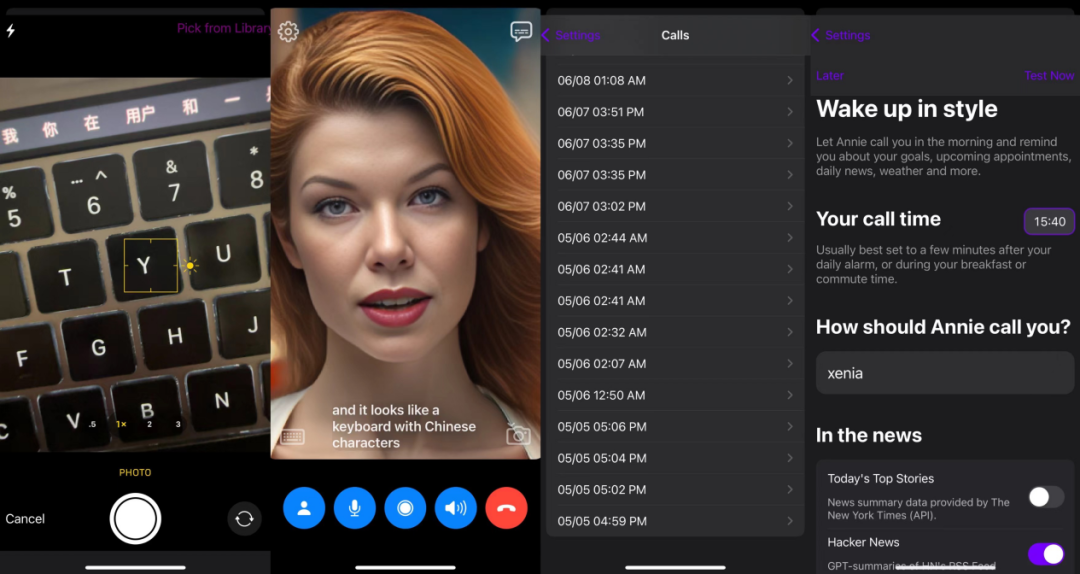Tap Pick from Library

click(x=224, y=28)
